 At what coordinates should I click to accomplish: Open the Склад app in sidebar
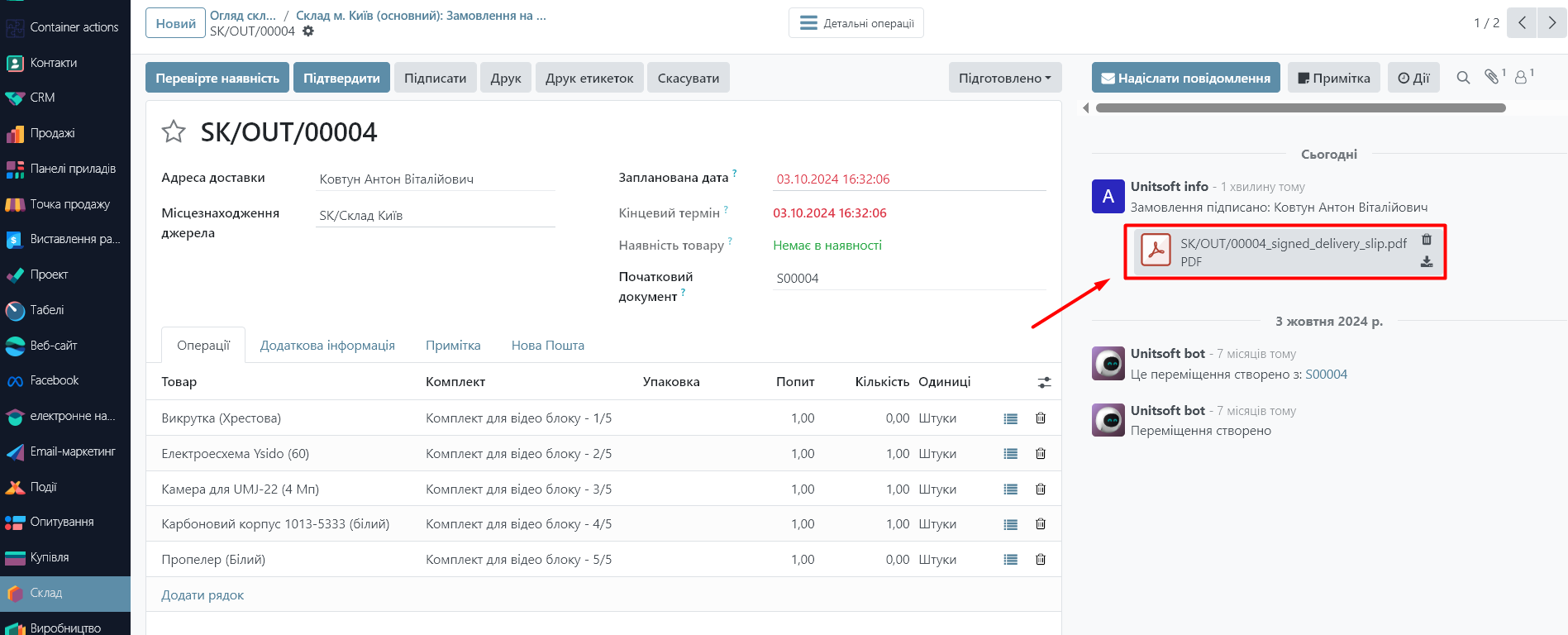(46, 593)
